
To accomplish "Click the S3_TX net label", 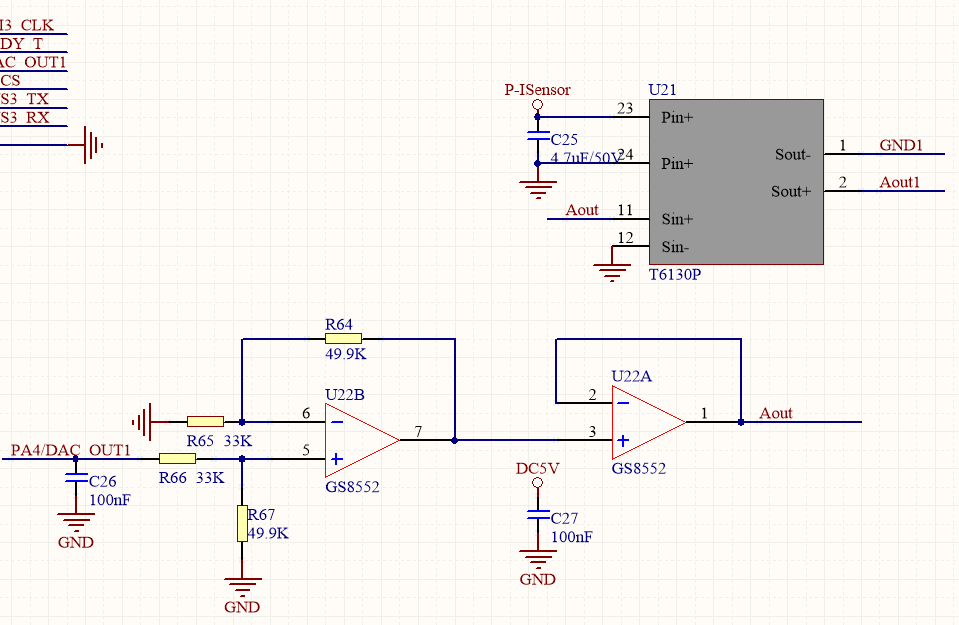I will click(x=24, y=99).
